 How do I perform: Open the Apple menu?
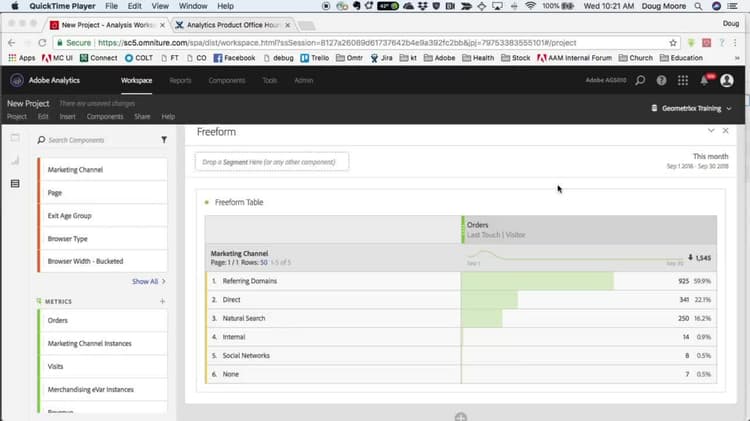click(x=14, y=6)
